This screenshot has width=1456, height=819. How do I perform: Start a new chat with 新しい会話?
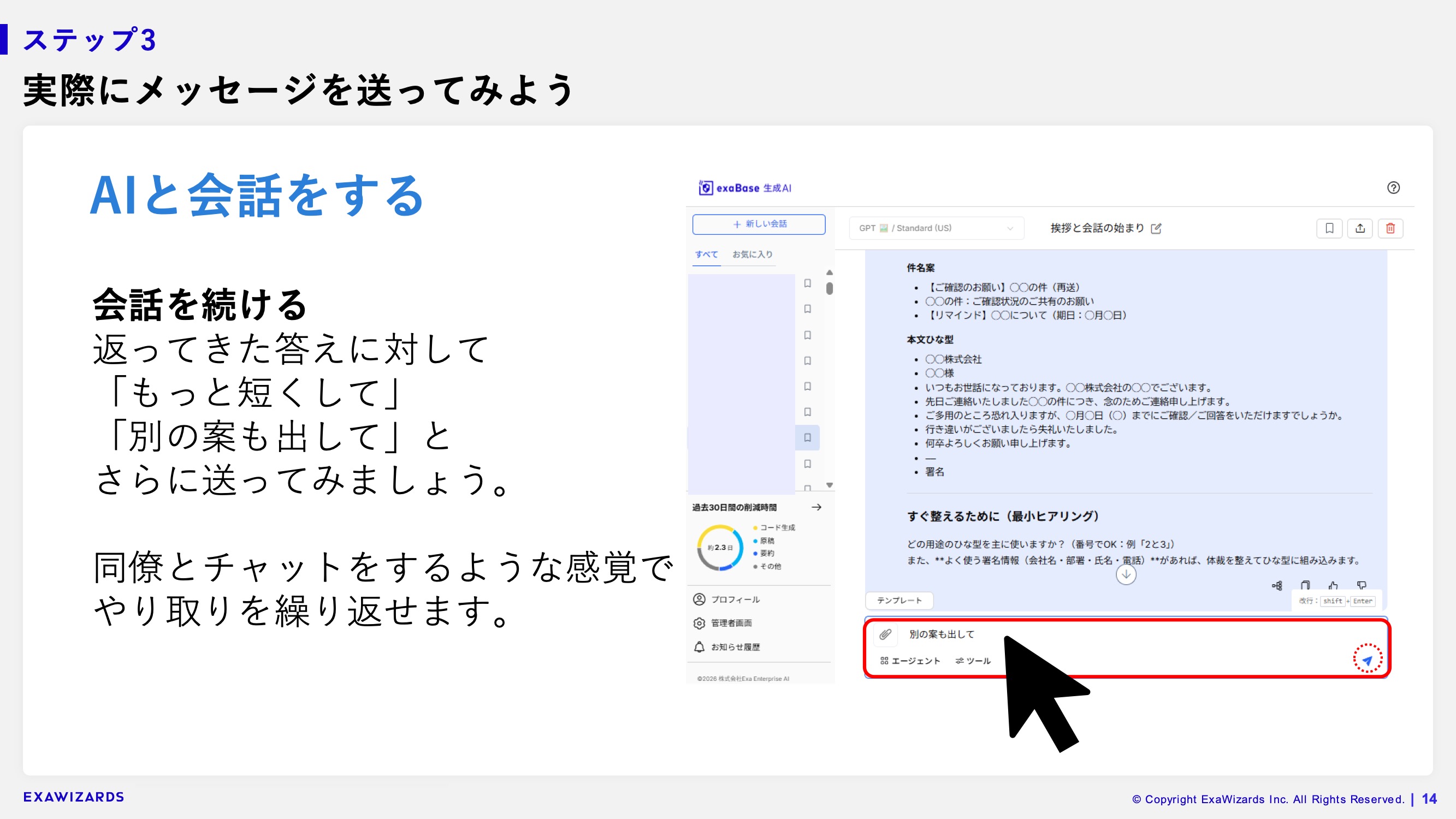point(759,224)
